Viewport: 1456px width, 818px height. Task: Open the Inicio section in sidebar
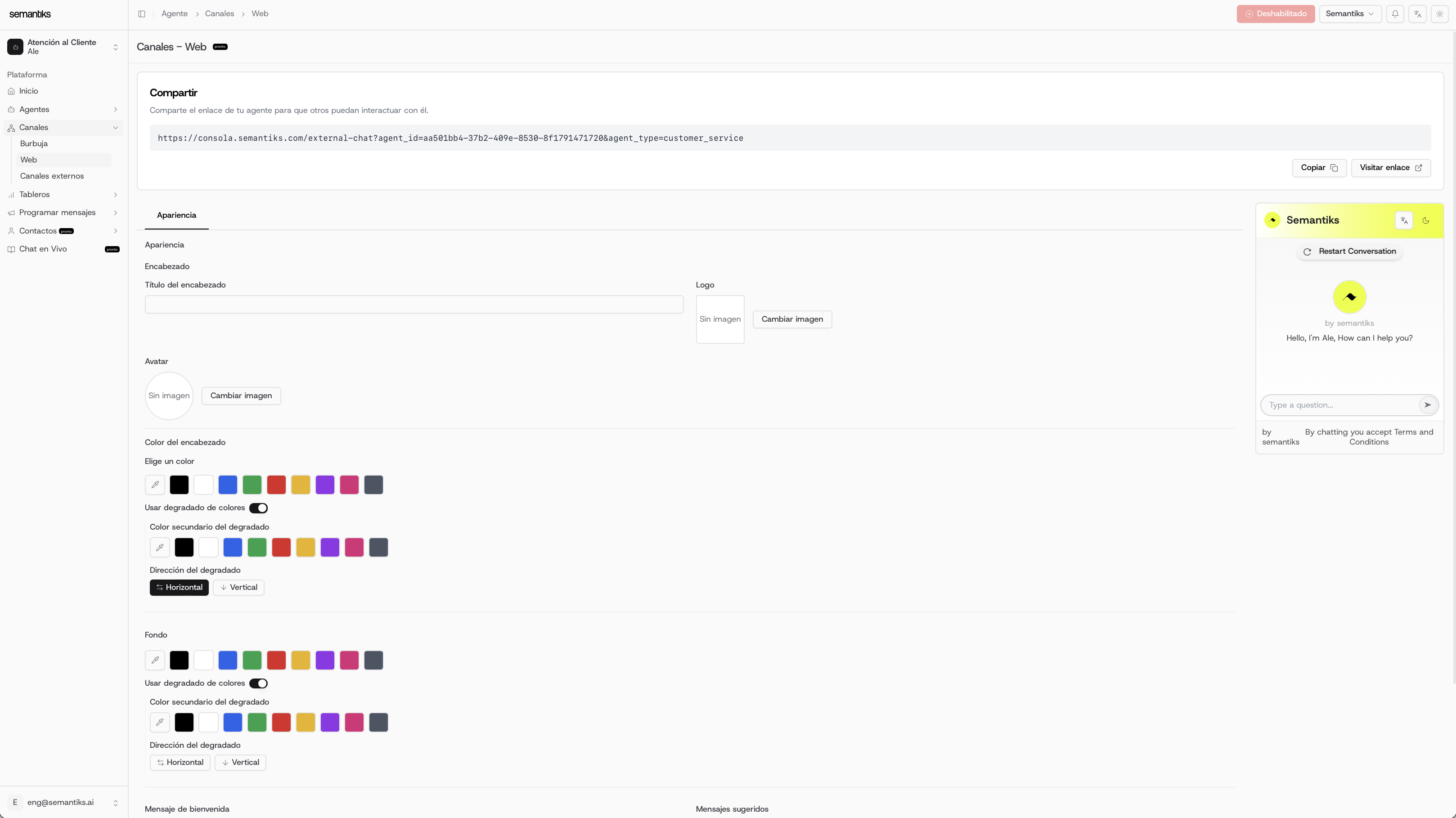pyautogui.click(x=28, y=91)
